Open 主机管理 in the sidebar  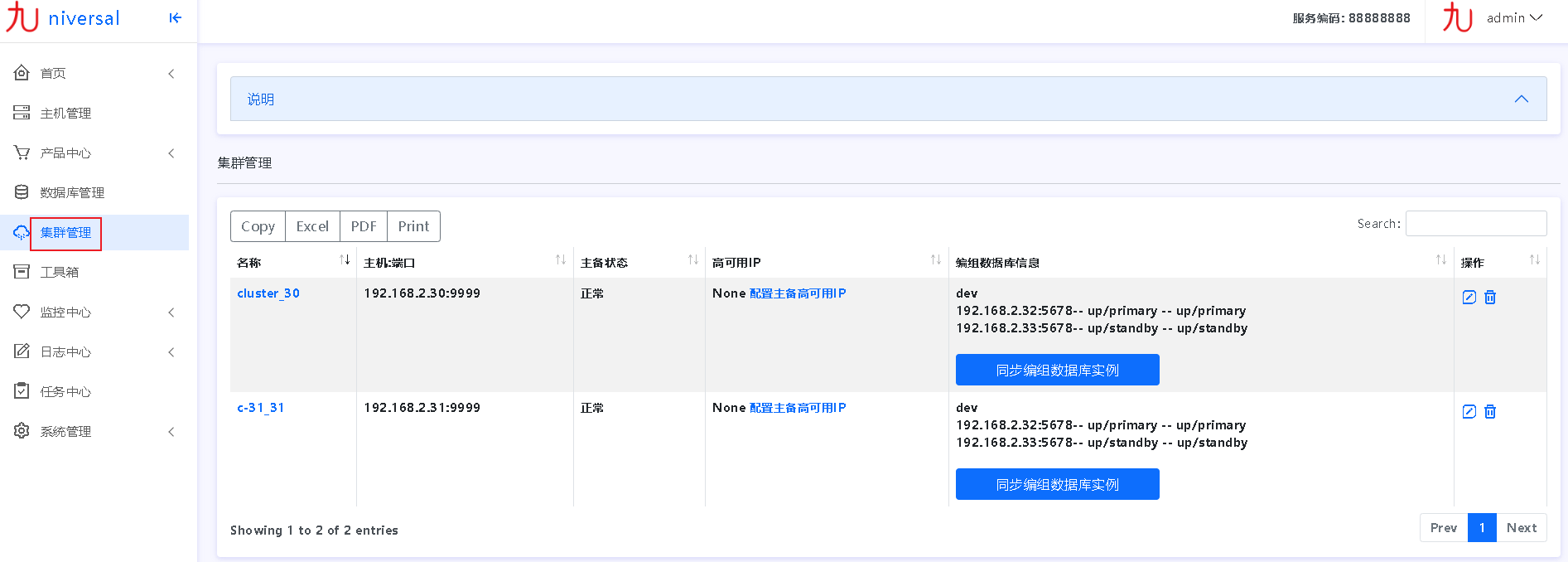point(66,114)
